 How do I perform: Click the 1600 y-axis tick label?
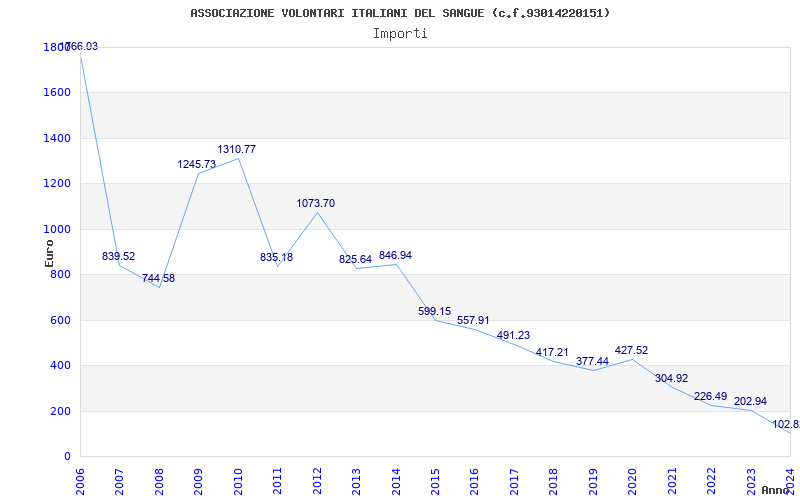(x=59, y=92)
